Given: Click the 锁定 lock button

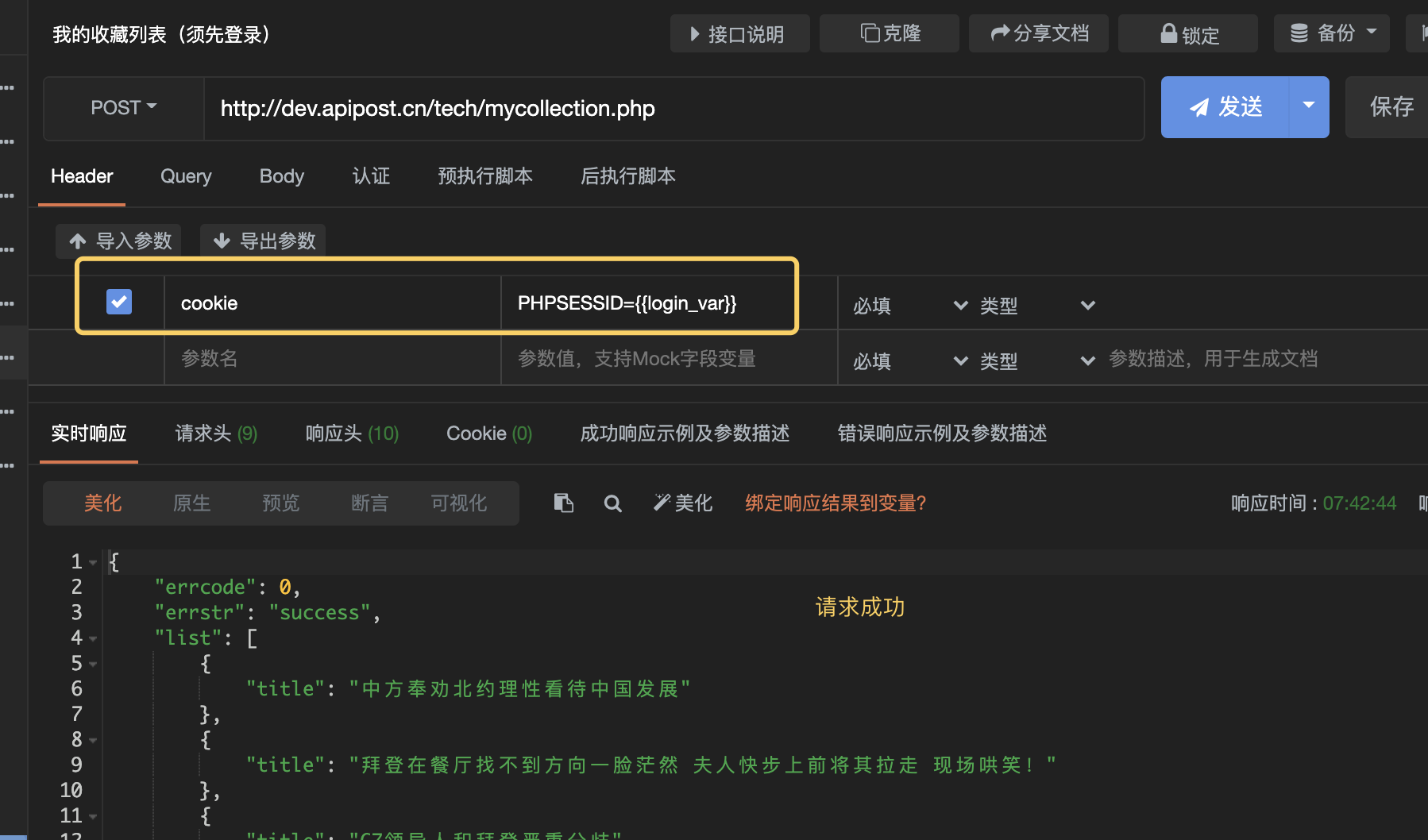Looking at the screenshot, I should (x=1187, y=33).
